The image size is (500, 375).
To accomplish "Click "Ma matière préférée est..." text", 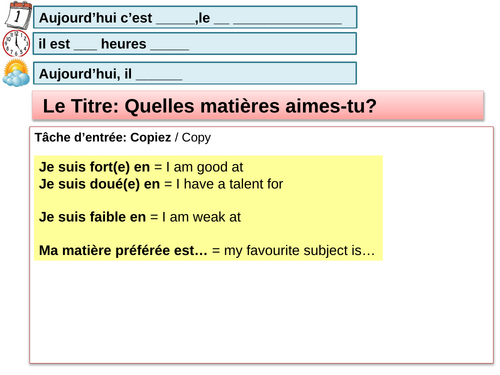I will pyautogui.click(x=123, y=250).
